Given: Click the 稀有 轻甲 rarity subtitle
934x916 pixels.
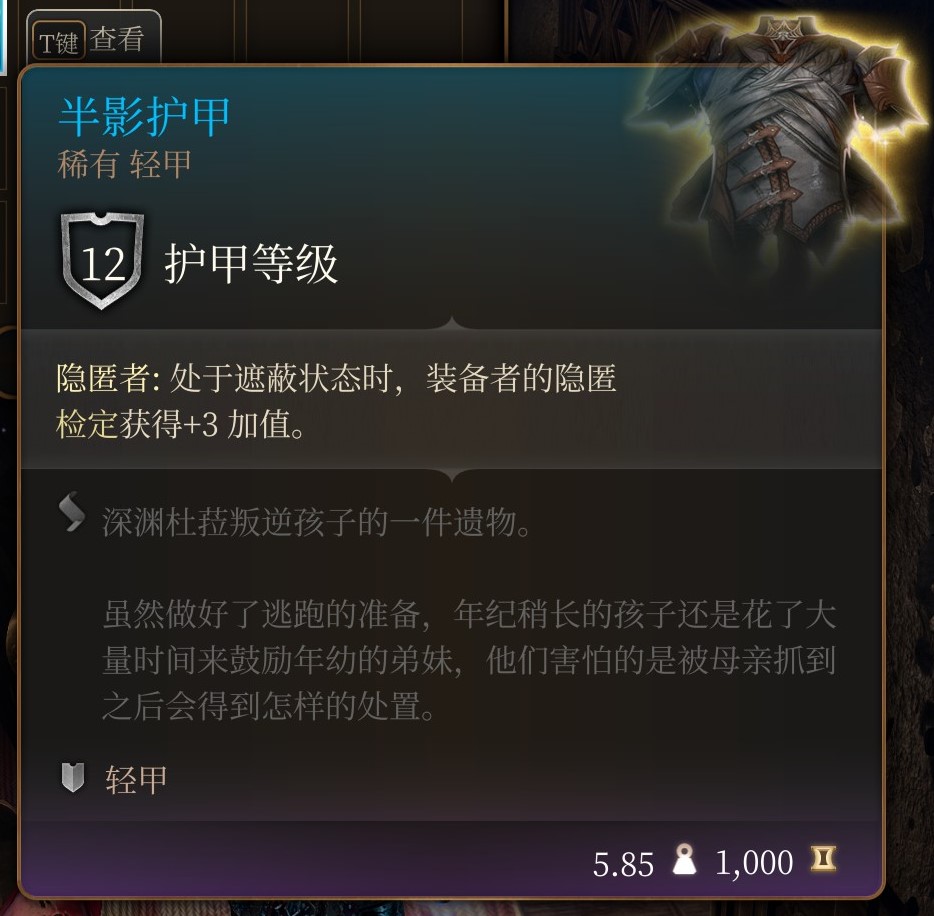Looking at the screenshot, I should (x=124, y=164).
